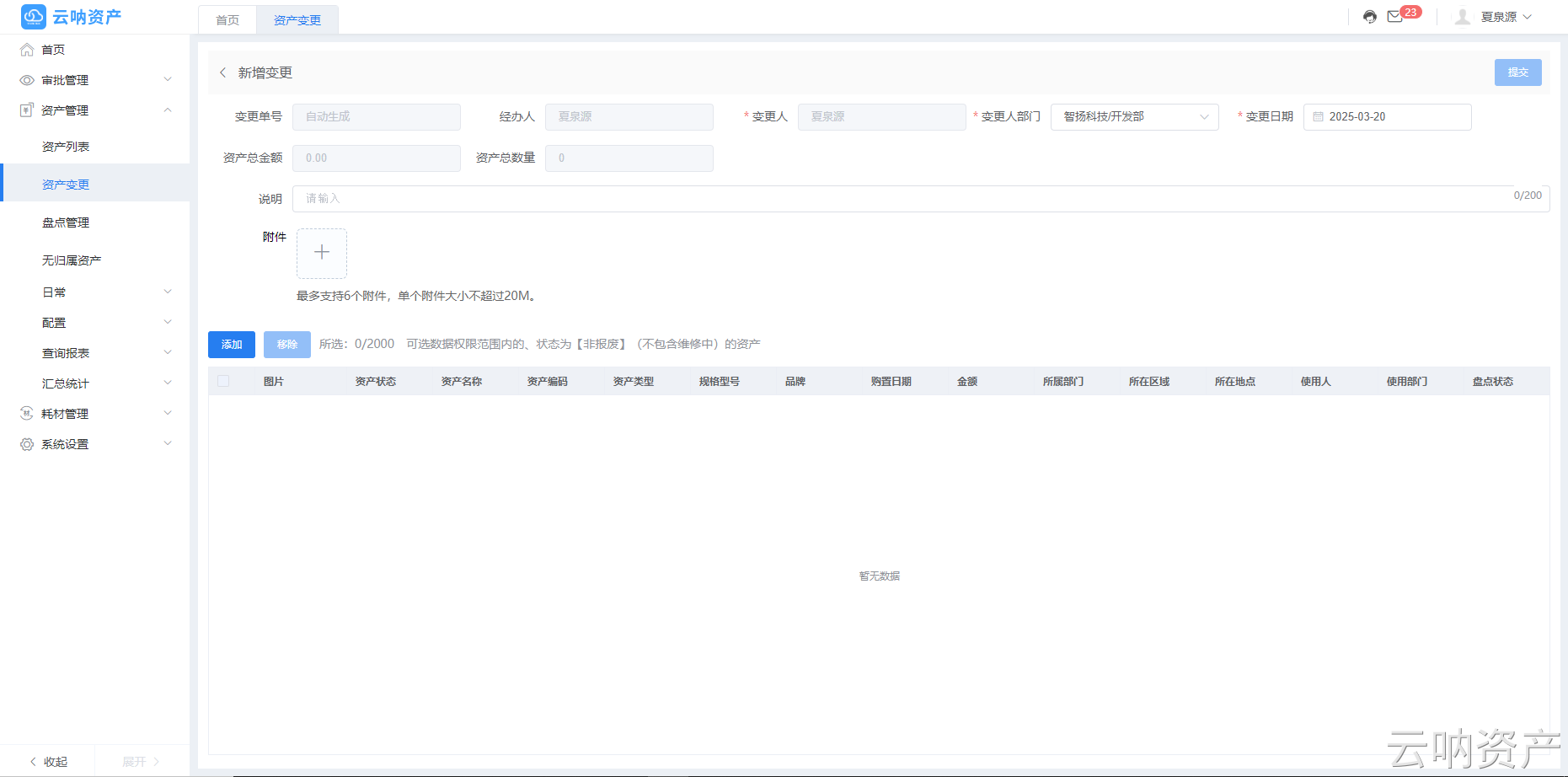Click the user avatar icon

point(1463,17)
